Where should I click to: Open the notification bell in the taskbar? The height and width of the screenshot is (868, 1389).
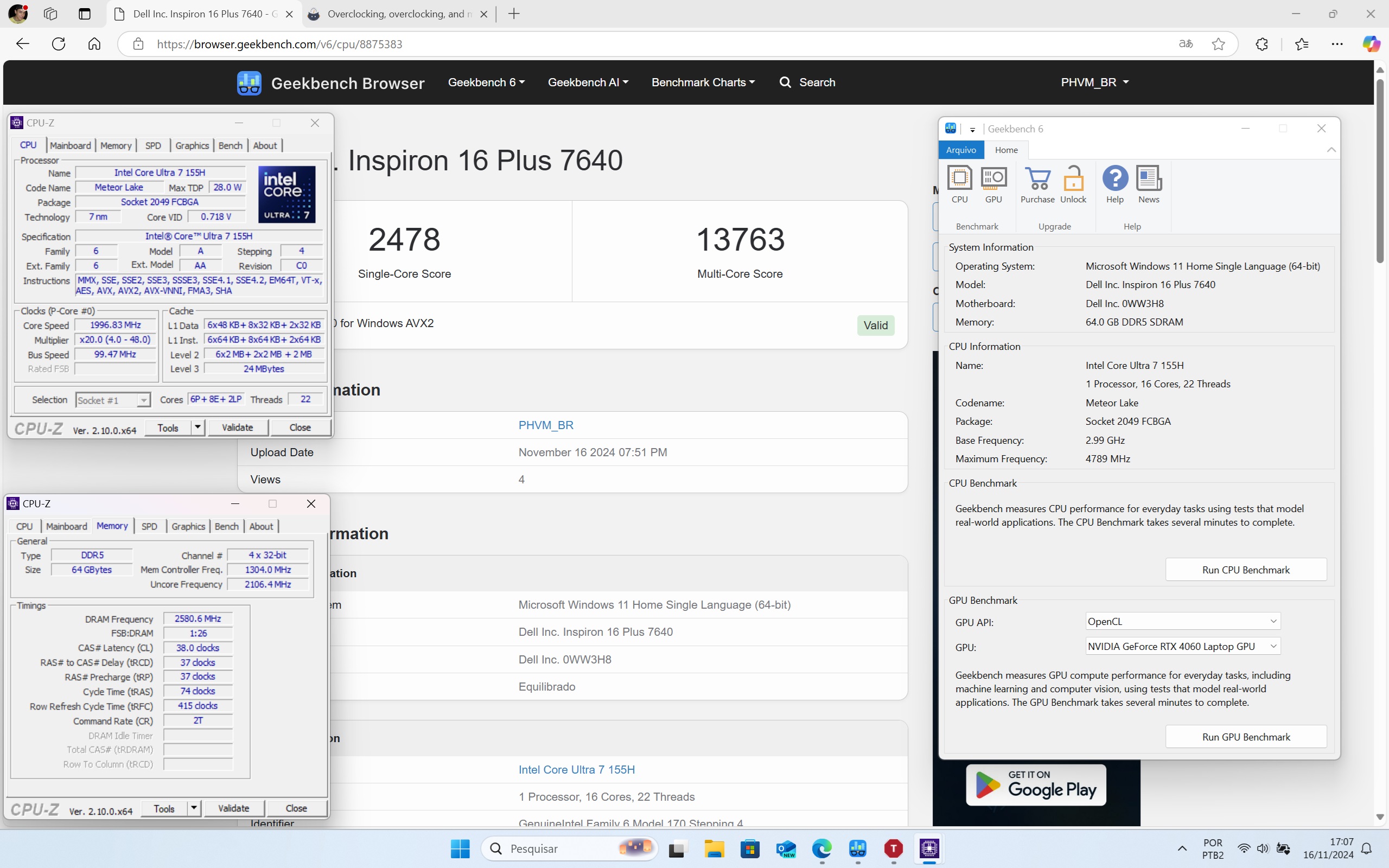(1367, 848)
